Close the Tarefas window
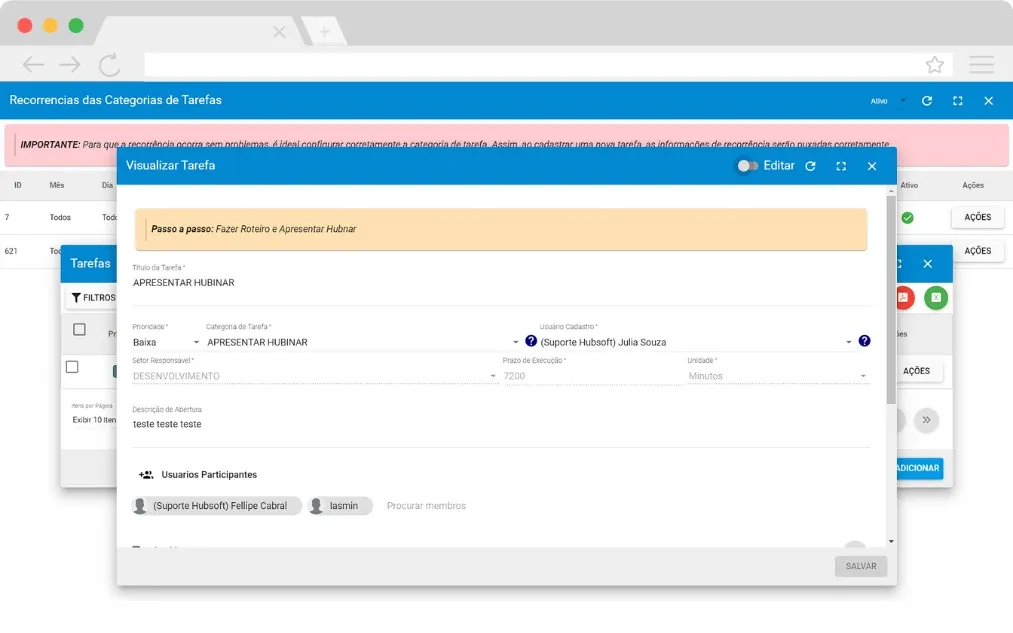The height and width of the screenshot is (633, 1013). click(x=928, y=264)
